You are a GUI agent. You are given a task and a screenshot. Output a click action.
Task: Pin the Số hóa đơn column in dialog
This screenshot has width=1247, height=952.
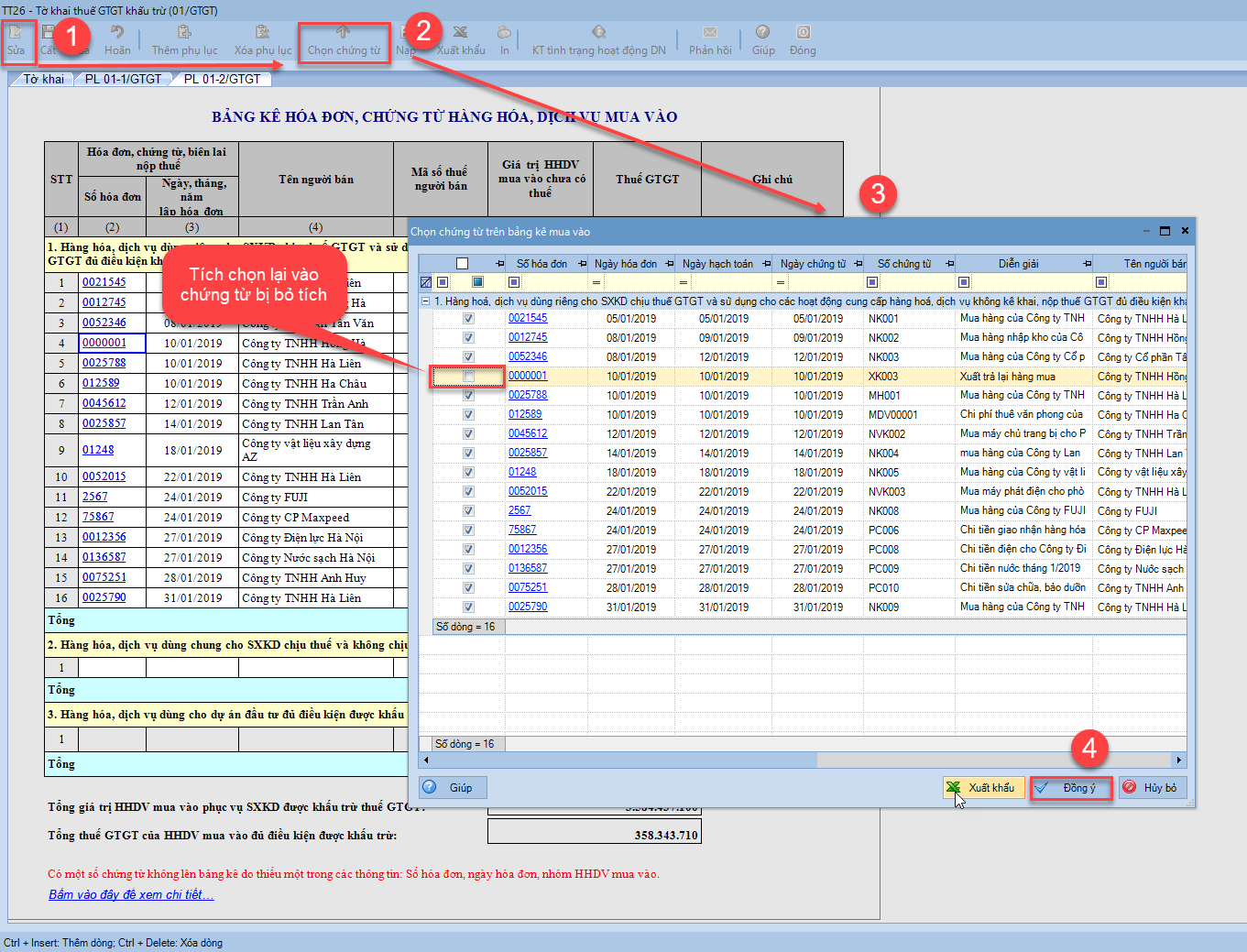click(582, 264)
